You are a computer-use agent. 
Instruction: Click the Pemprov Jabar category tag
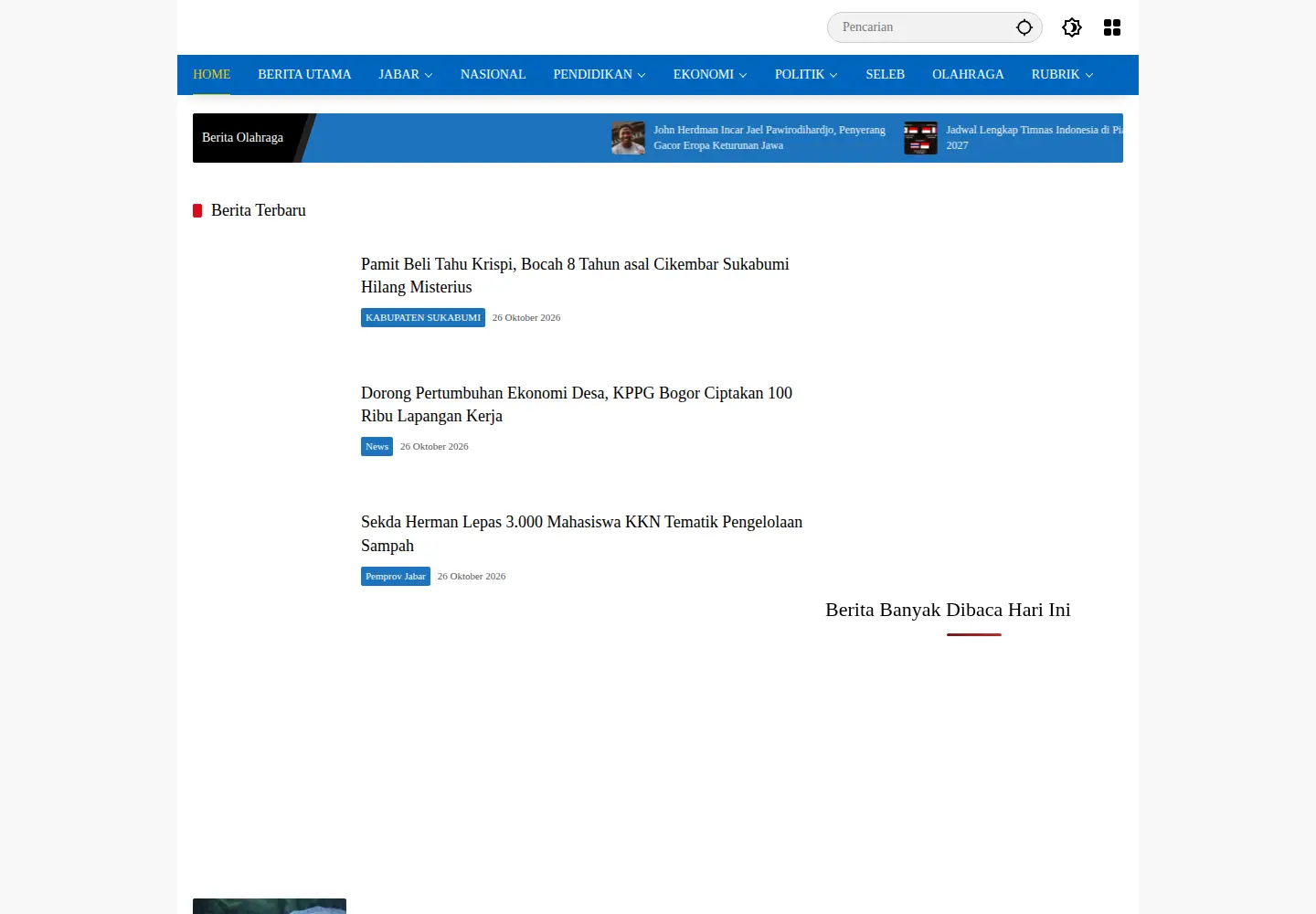click(396, 576)
